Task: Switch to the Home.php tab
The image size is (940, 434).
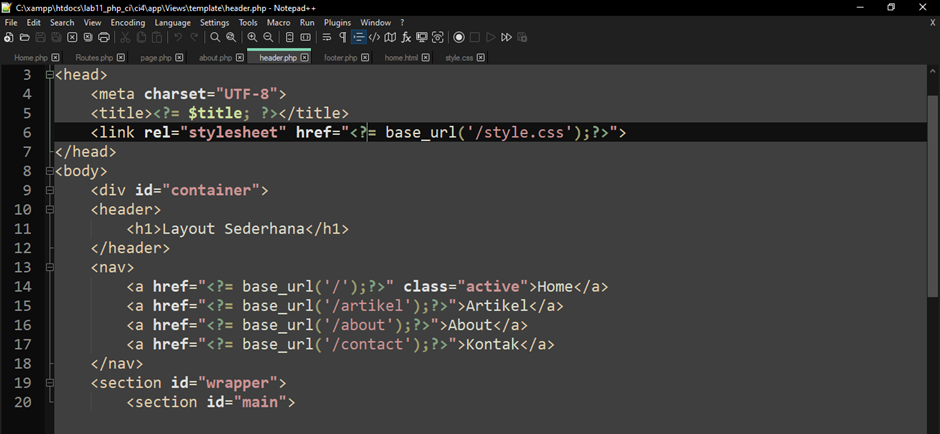Action: [x=31, y=58]
